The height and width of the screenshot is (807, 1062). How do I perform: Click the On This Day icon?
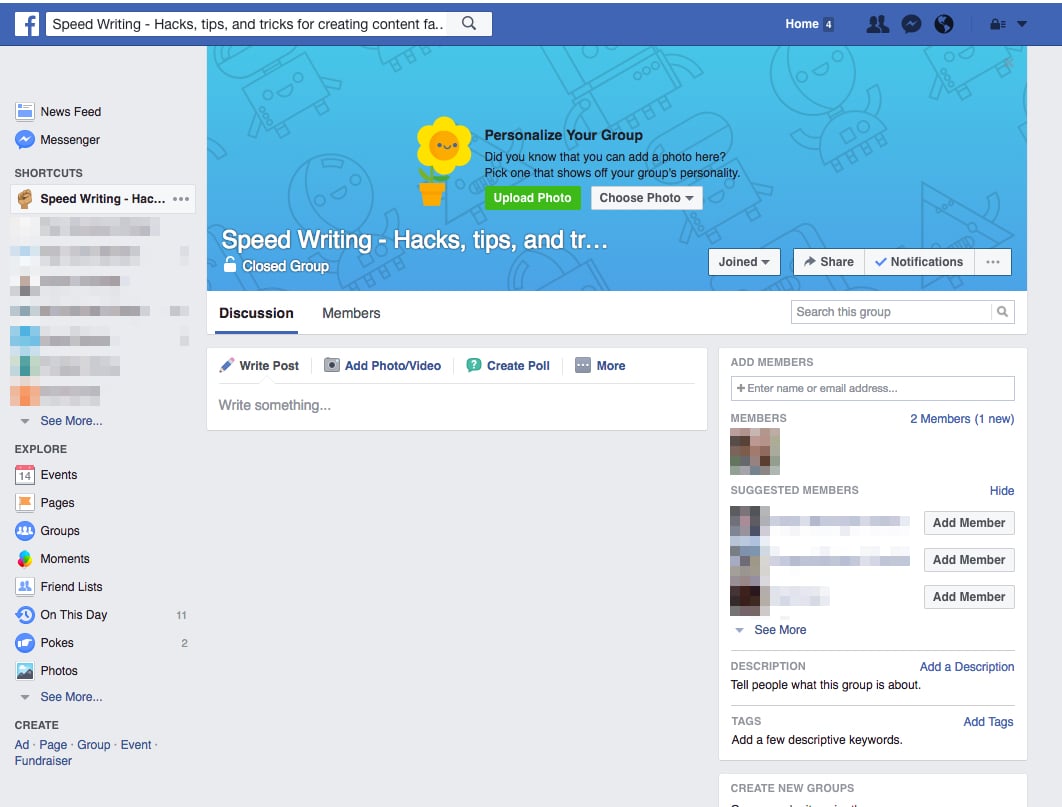(x=25, y=615)
